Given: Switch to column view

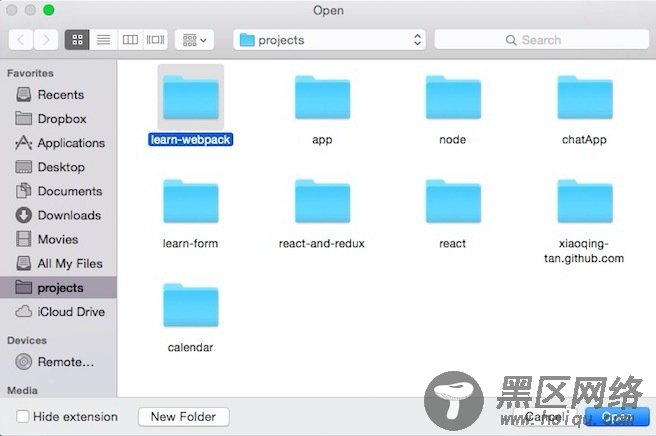Looking at the screenshot, I should [x=130, y=40].
